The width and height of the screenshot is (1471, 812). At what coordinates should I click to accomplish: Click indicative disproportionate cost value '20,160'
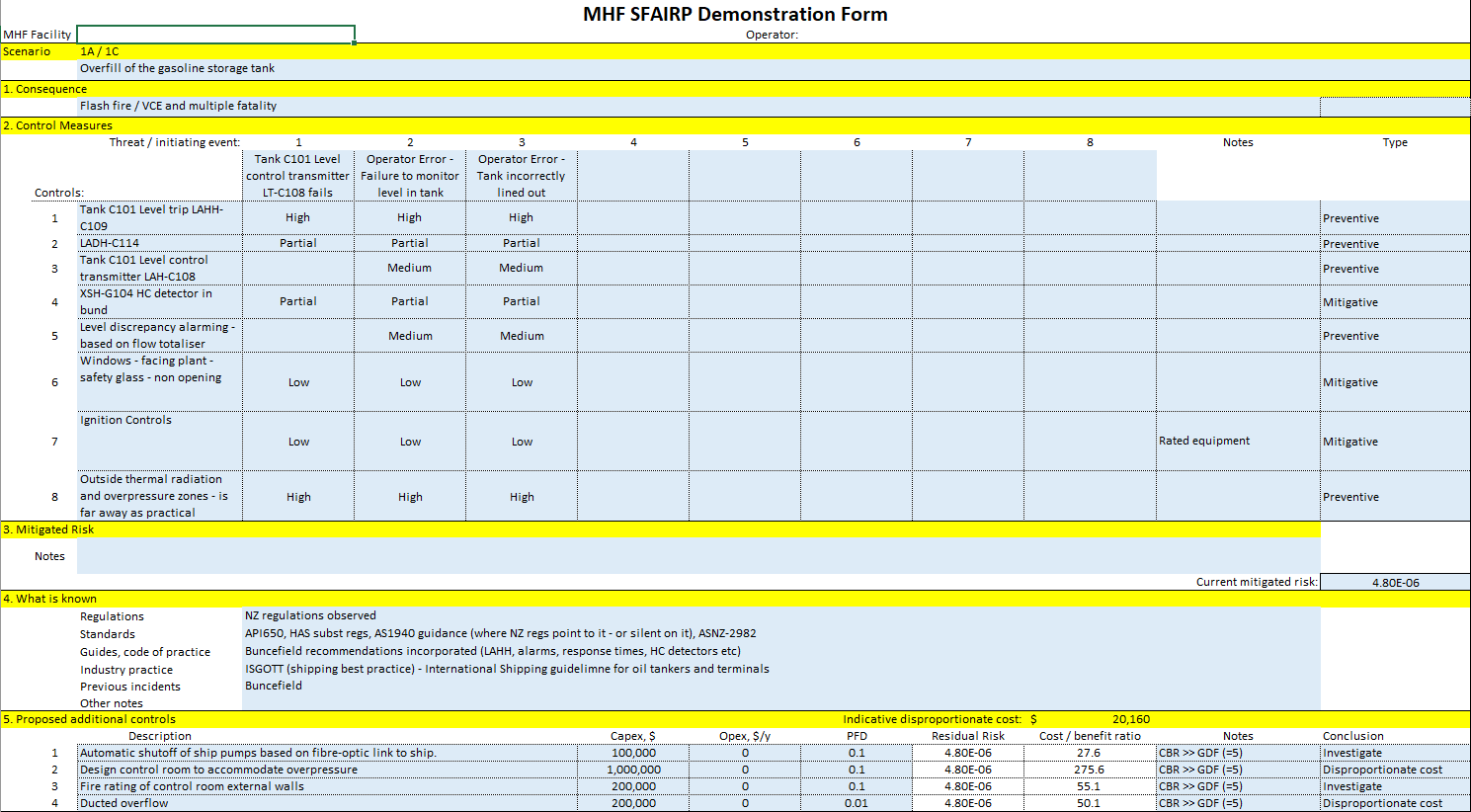[x=1130, y=719]
